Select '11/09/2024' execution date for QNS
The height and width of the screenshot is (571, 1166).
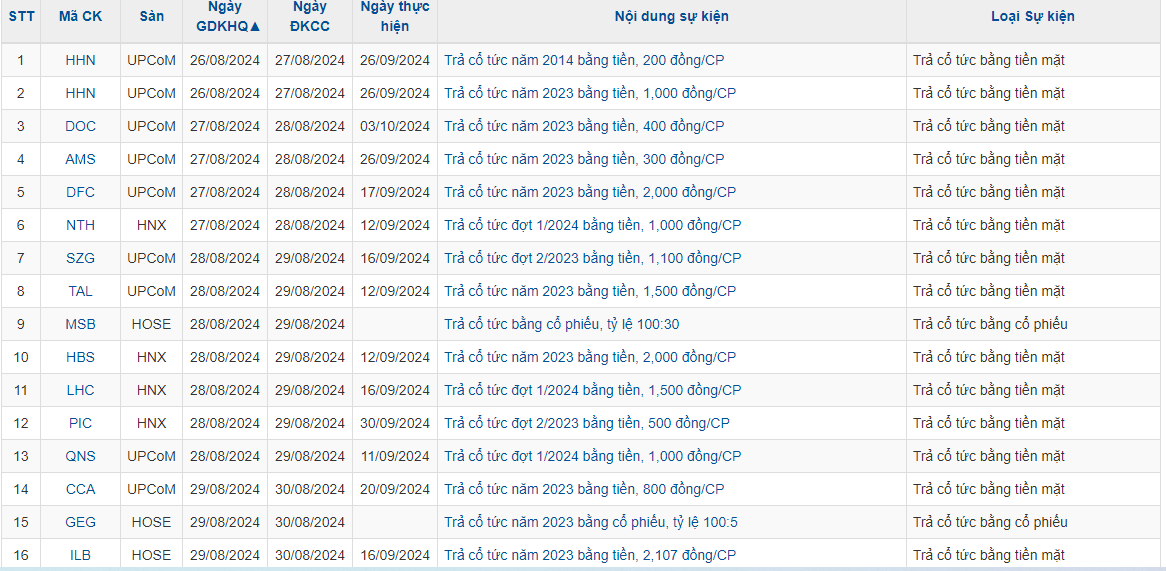(x=395, y=457)
